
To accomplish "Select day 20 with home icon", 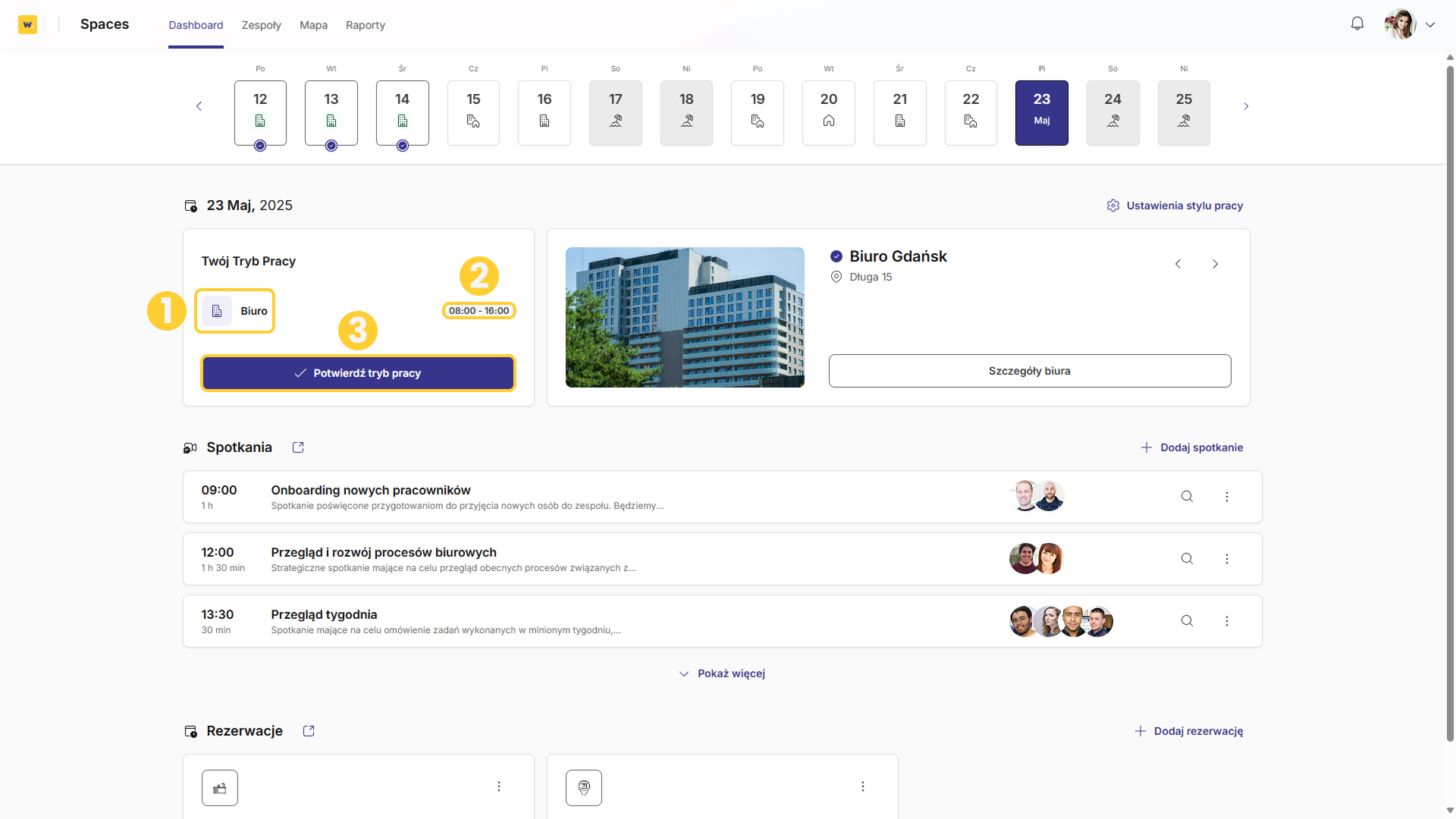I will [x=829, y=112].
